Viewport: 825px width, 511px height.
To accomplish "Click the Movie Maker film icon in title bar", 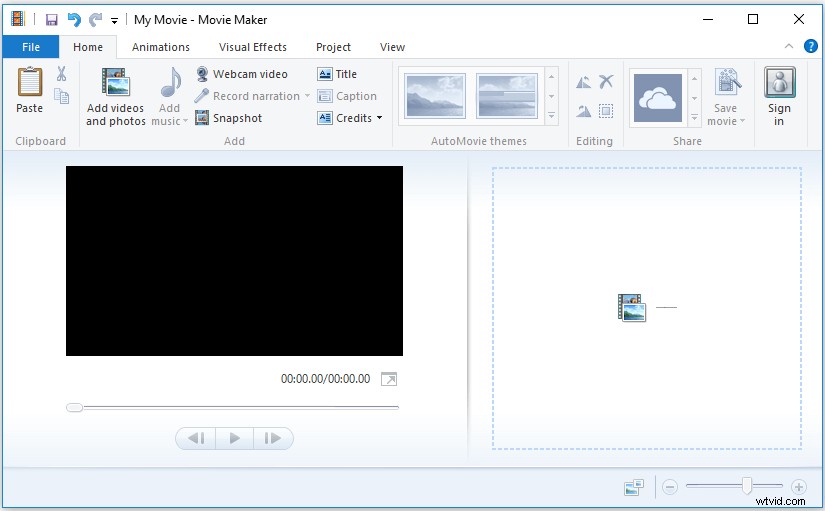I will click(x=17, y=19).
